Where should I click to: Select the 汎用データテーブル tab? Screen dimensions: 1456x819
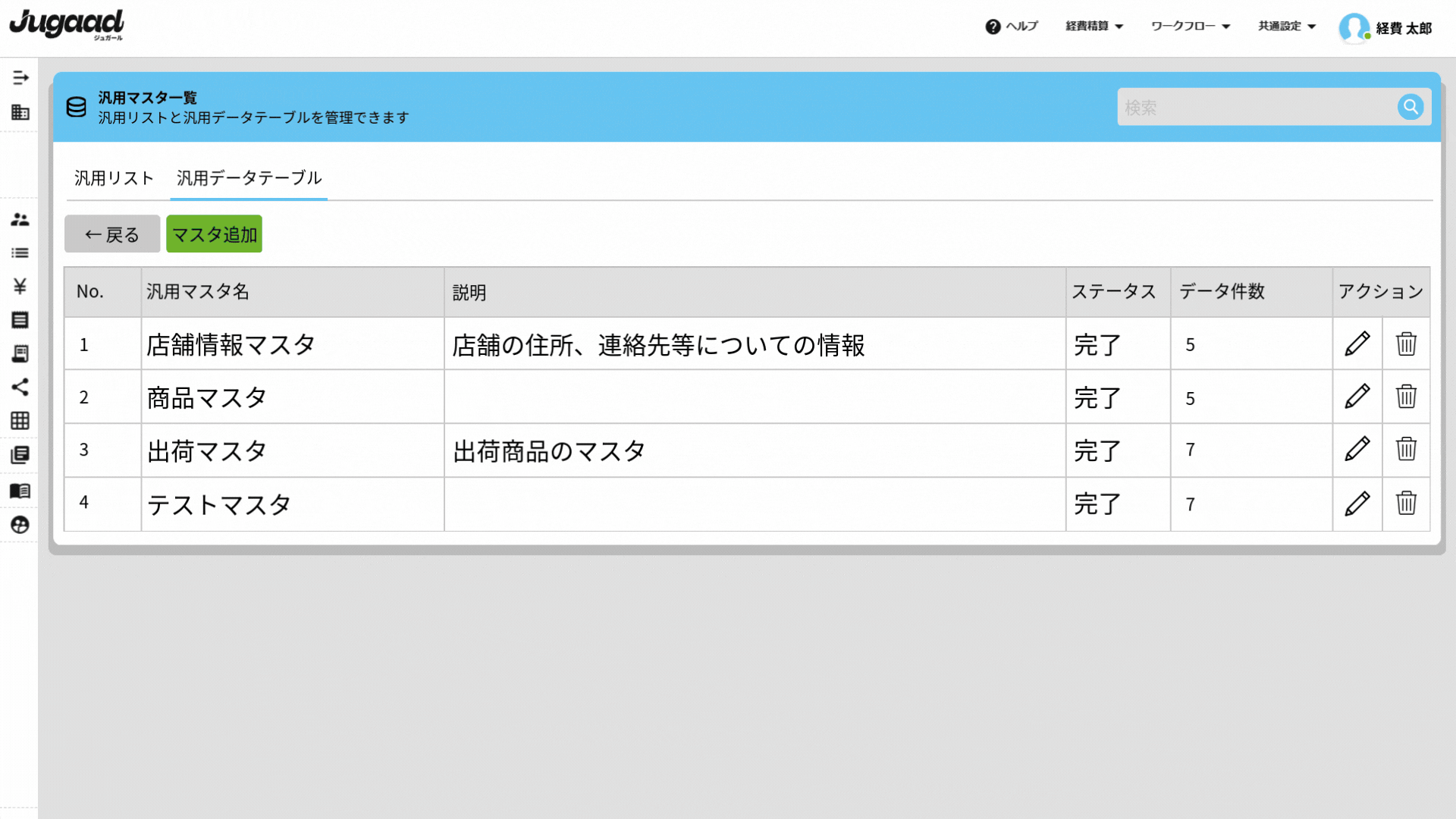point(249,178)
